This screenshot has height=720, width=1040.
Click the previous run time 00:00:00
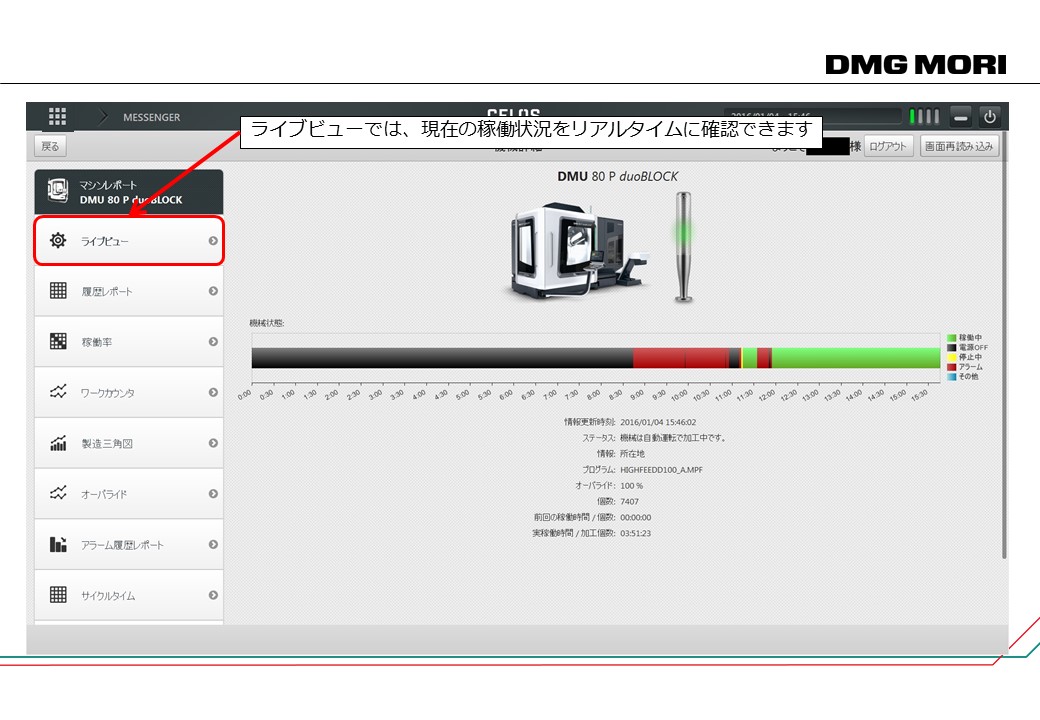635,518
